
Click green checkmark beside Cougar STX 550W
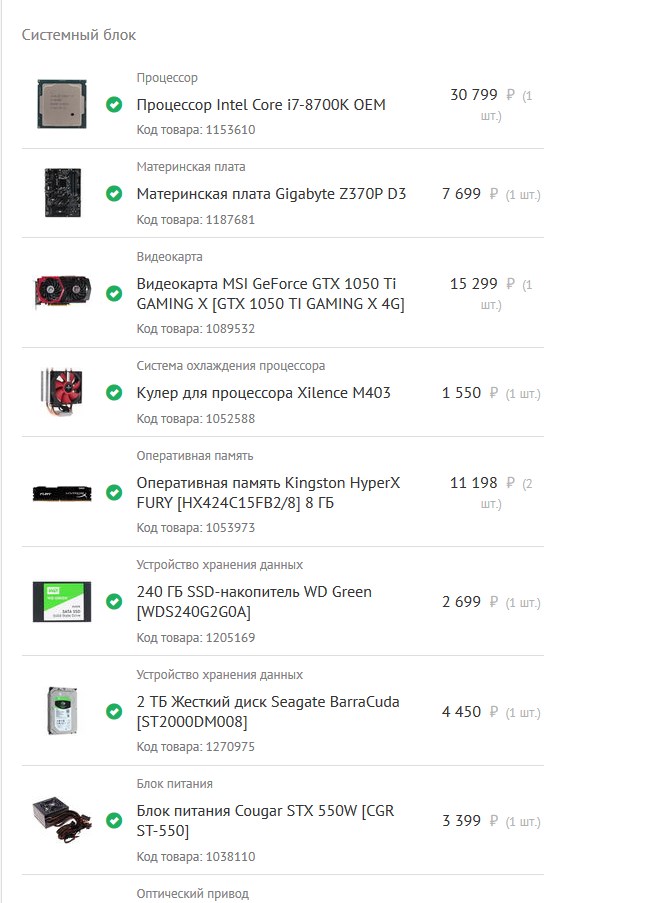[114, 820]
